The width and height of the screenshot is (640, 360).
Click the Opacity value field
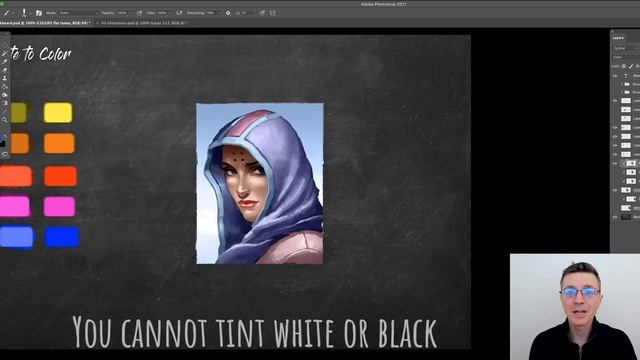(x=123, y=13)
